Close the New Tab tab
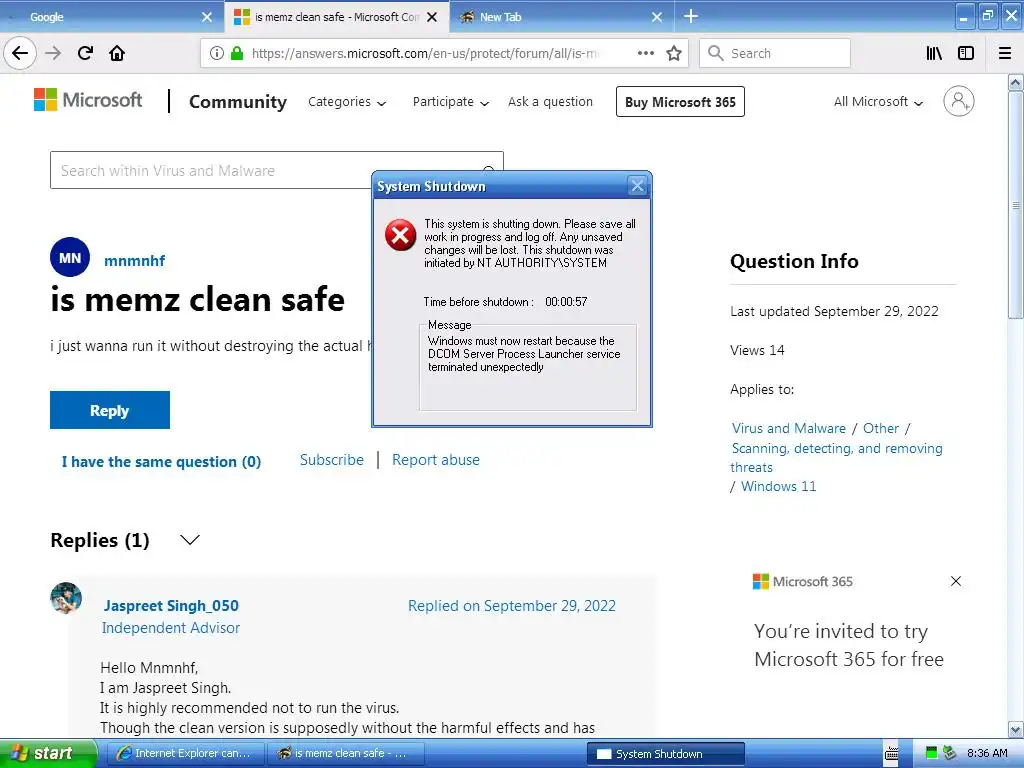1024x768 pixels. pyautogui.click(x=657, y=17)
